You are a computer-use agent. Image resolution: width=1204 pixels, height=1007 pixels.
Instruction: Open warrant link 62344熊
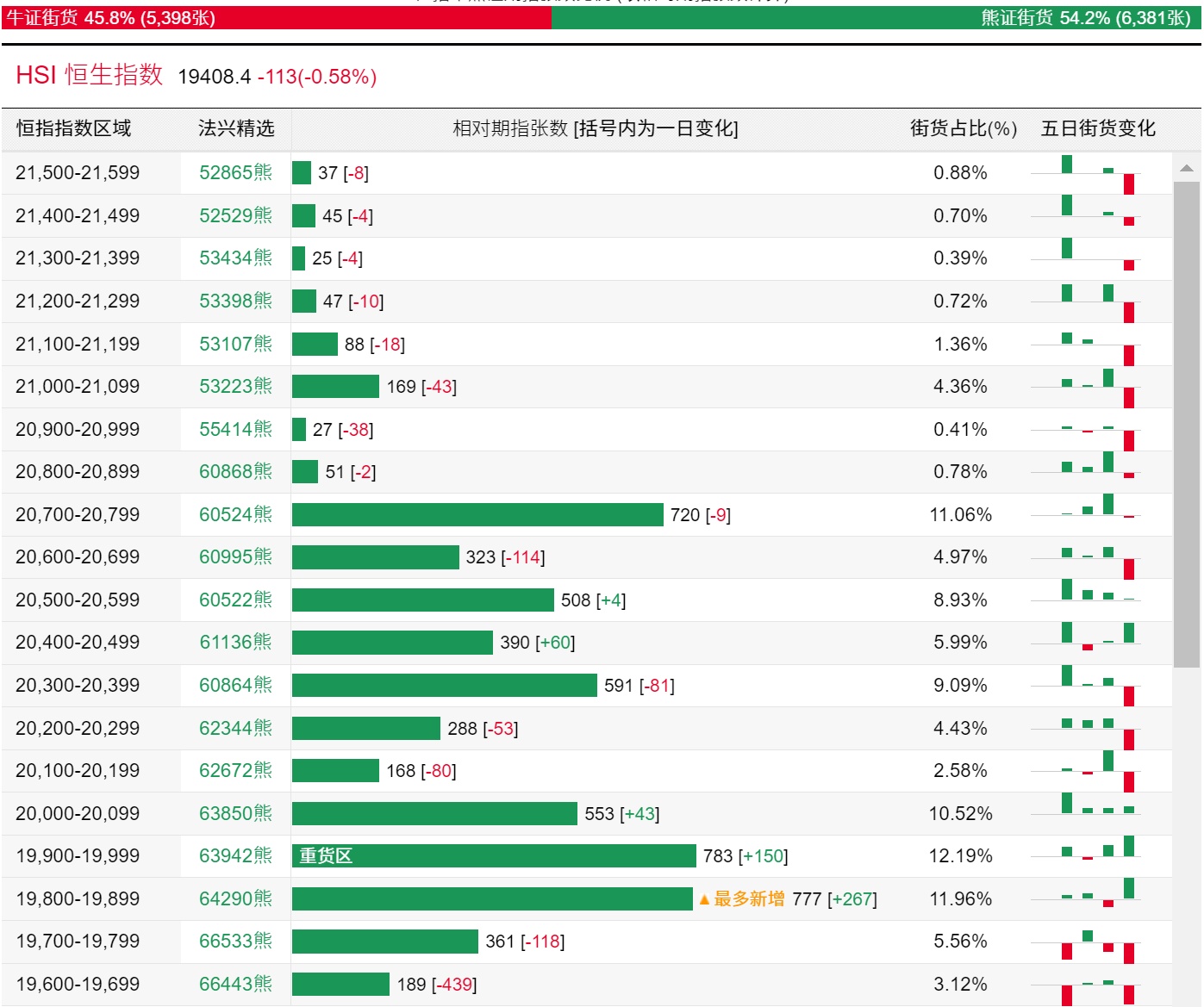(x=235, y=729)
